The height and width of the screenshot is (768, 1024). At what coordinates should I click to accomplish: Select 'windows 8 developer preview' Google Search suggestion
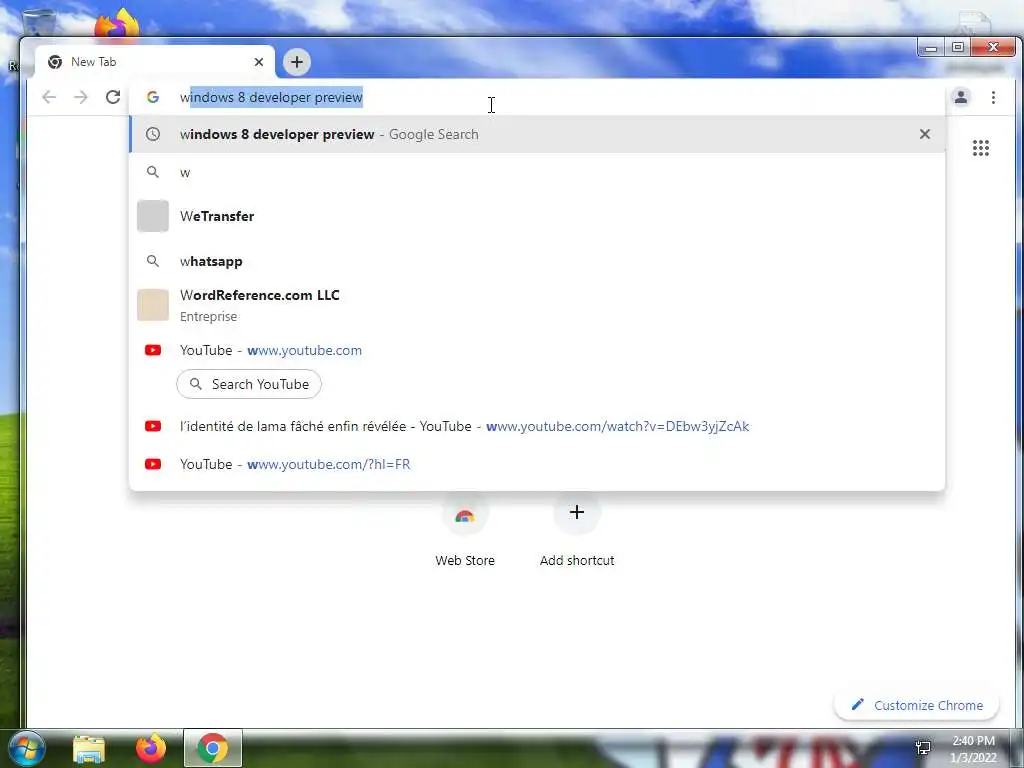coord(537,134)
